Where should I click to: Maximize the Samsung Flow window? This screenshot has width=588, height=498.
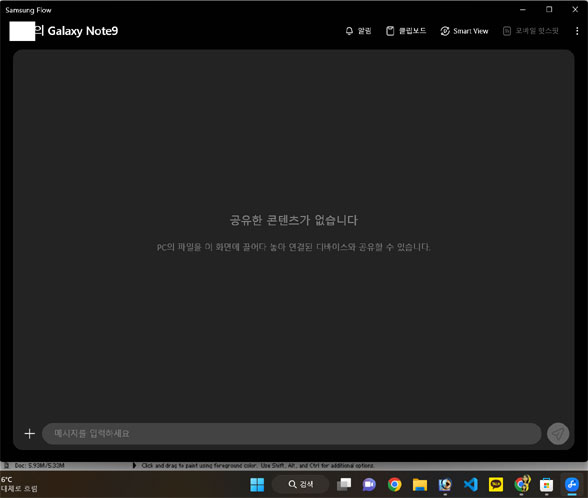point(549,9)
